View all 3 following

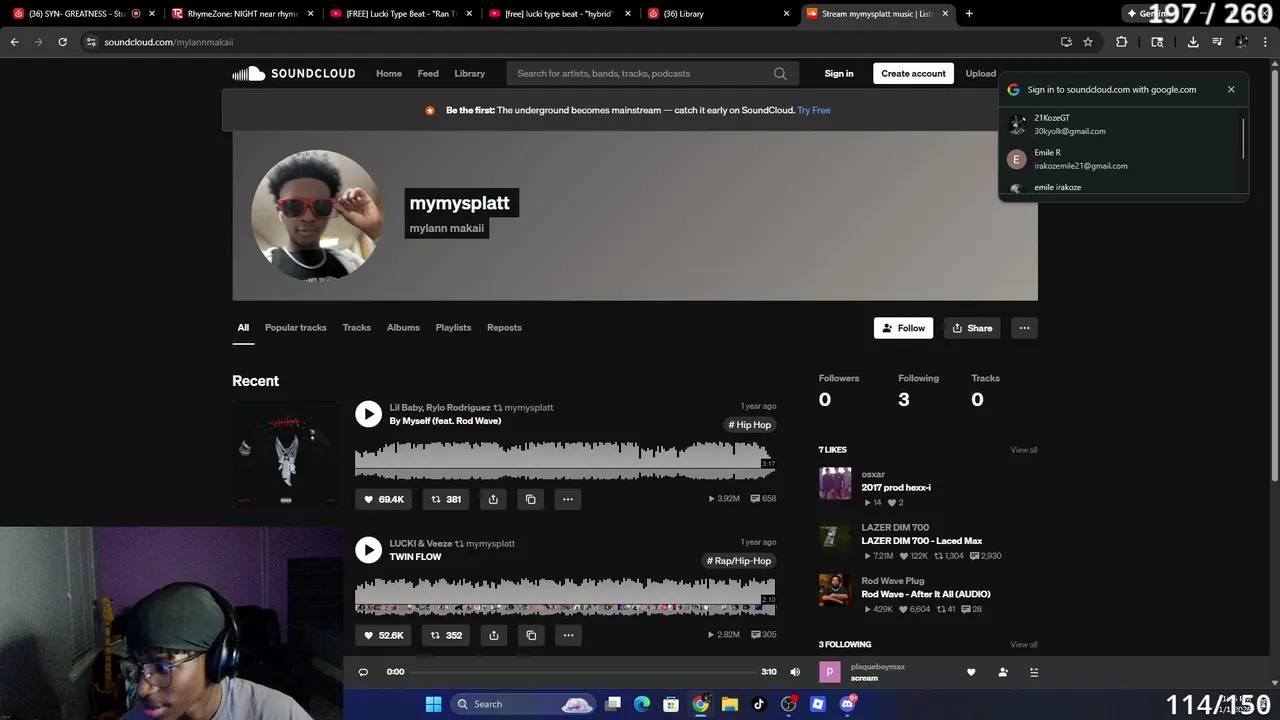click(1023, 645)
